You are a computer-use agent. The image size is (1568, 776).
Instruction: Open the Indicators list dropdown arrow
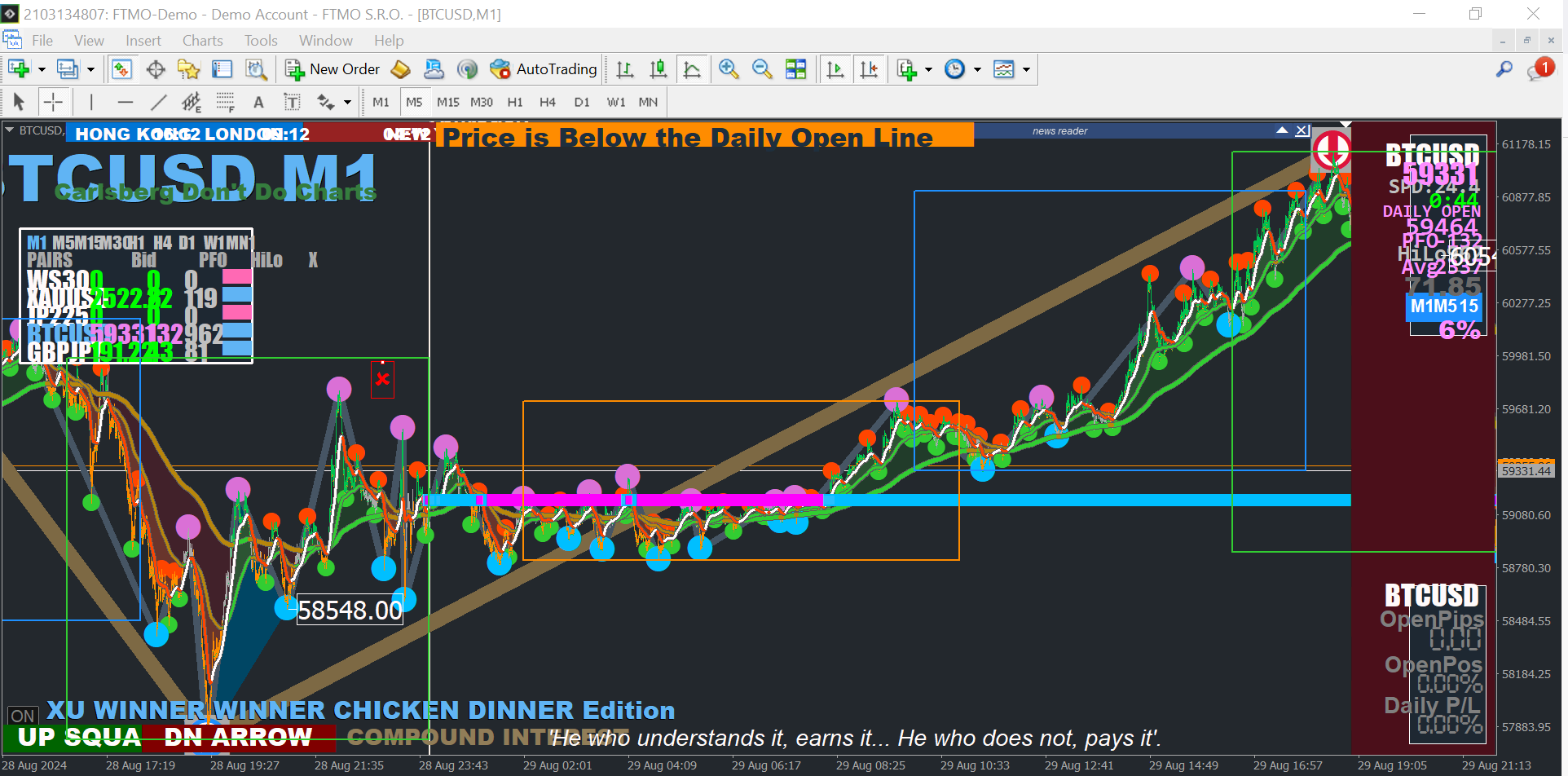pos(928,69)
